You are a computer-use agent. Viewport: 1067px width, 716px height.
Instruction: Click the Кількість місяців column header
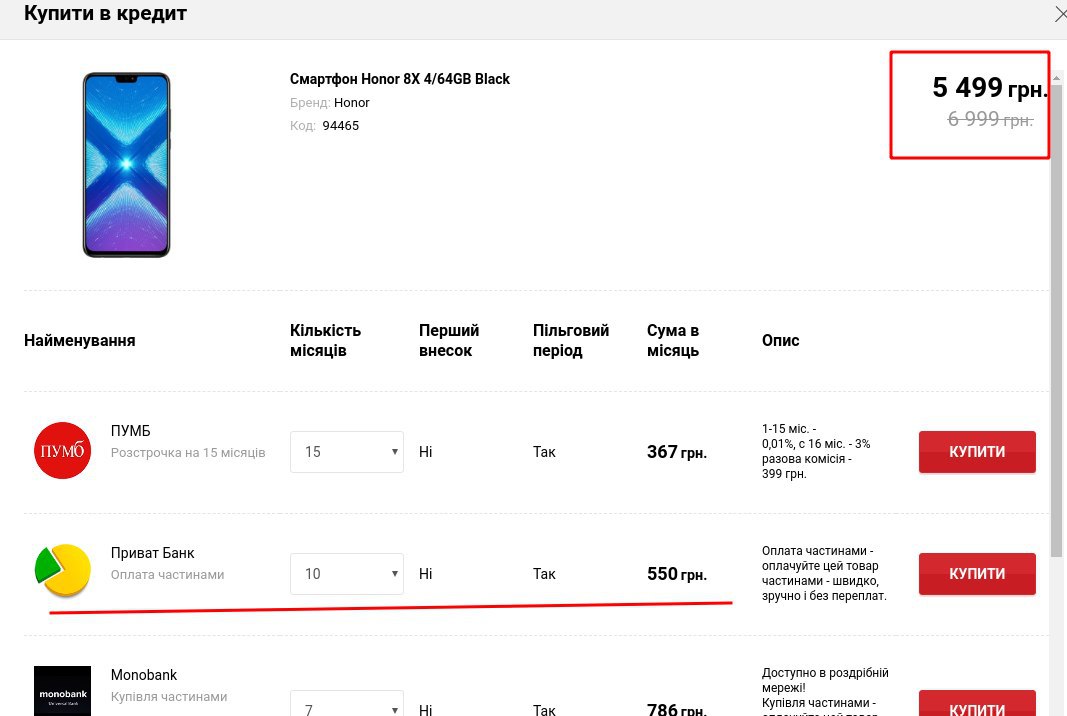(325, 340)
